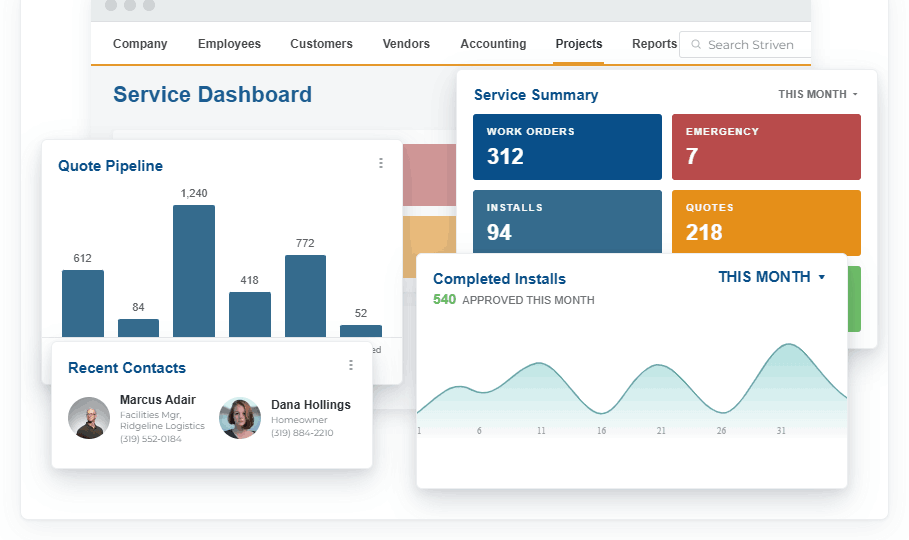Click the Recent Contacts title
The image size is (909, 540).
(127, 368)
